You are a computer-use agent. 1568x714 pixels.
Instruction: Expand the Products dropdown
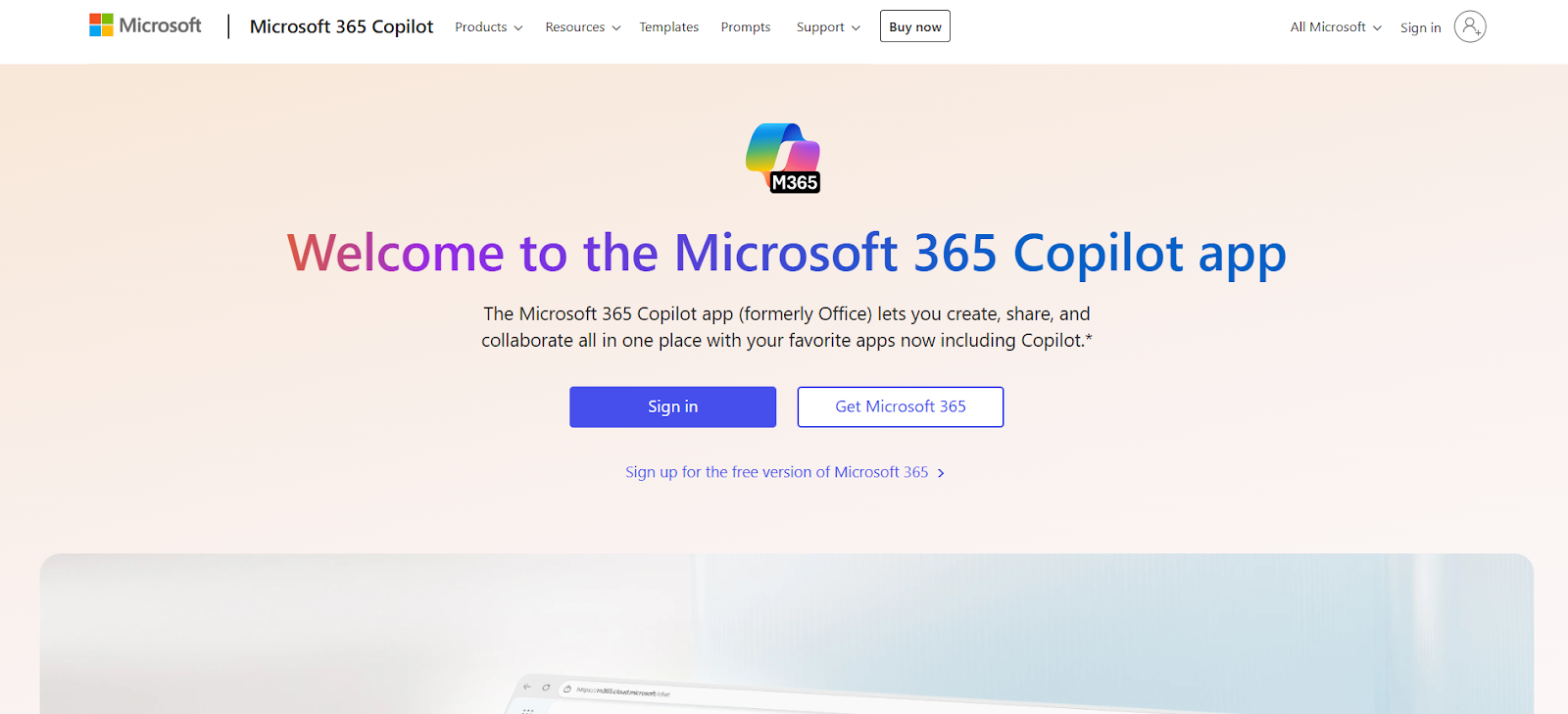click(x=487, y=27)
